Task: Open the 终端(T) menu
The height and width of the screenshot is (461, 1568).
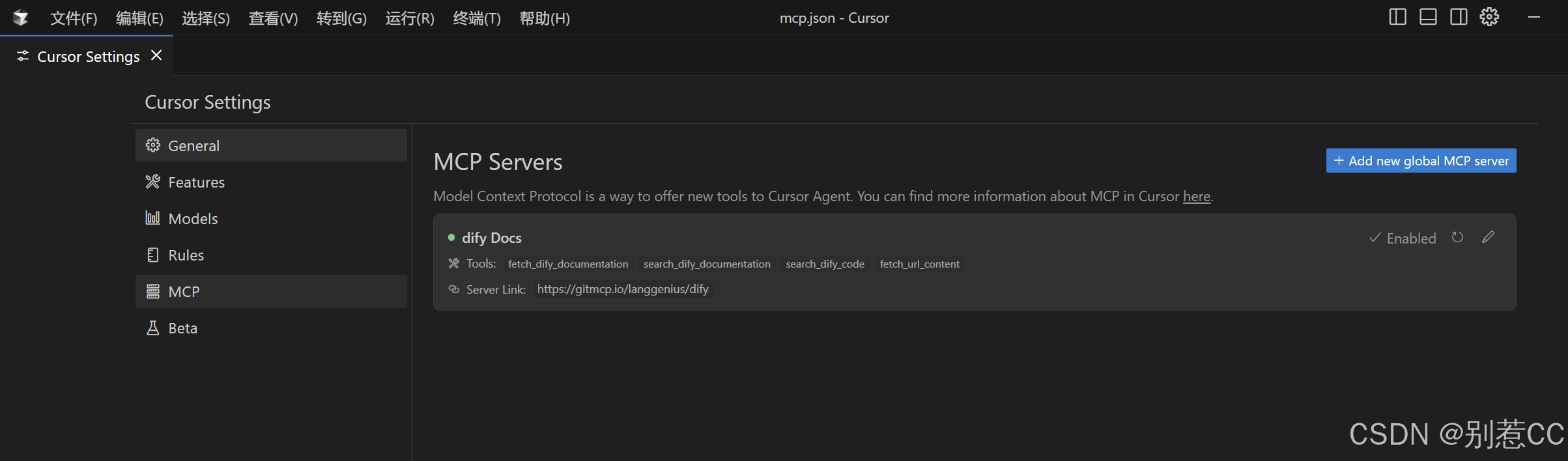Action: (477, 18)
